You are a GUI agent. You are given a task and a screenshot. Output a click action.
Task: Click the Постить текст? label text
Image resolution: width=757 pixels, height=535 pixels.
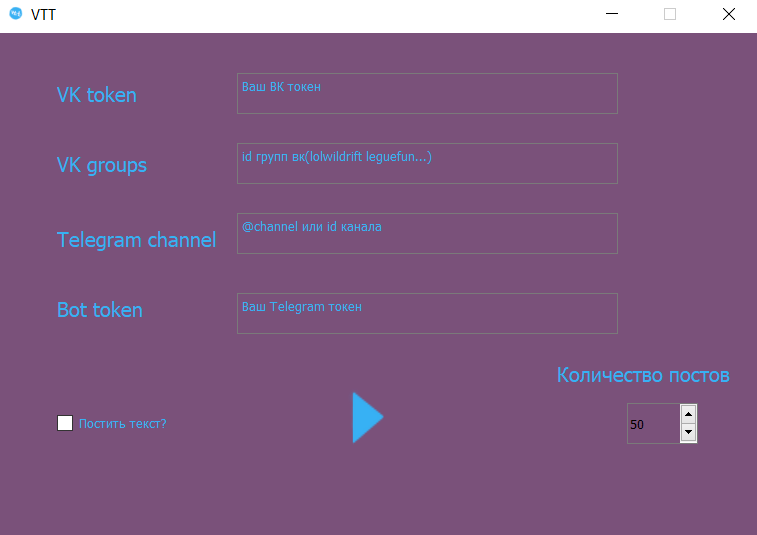click(123, 423)
